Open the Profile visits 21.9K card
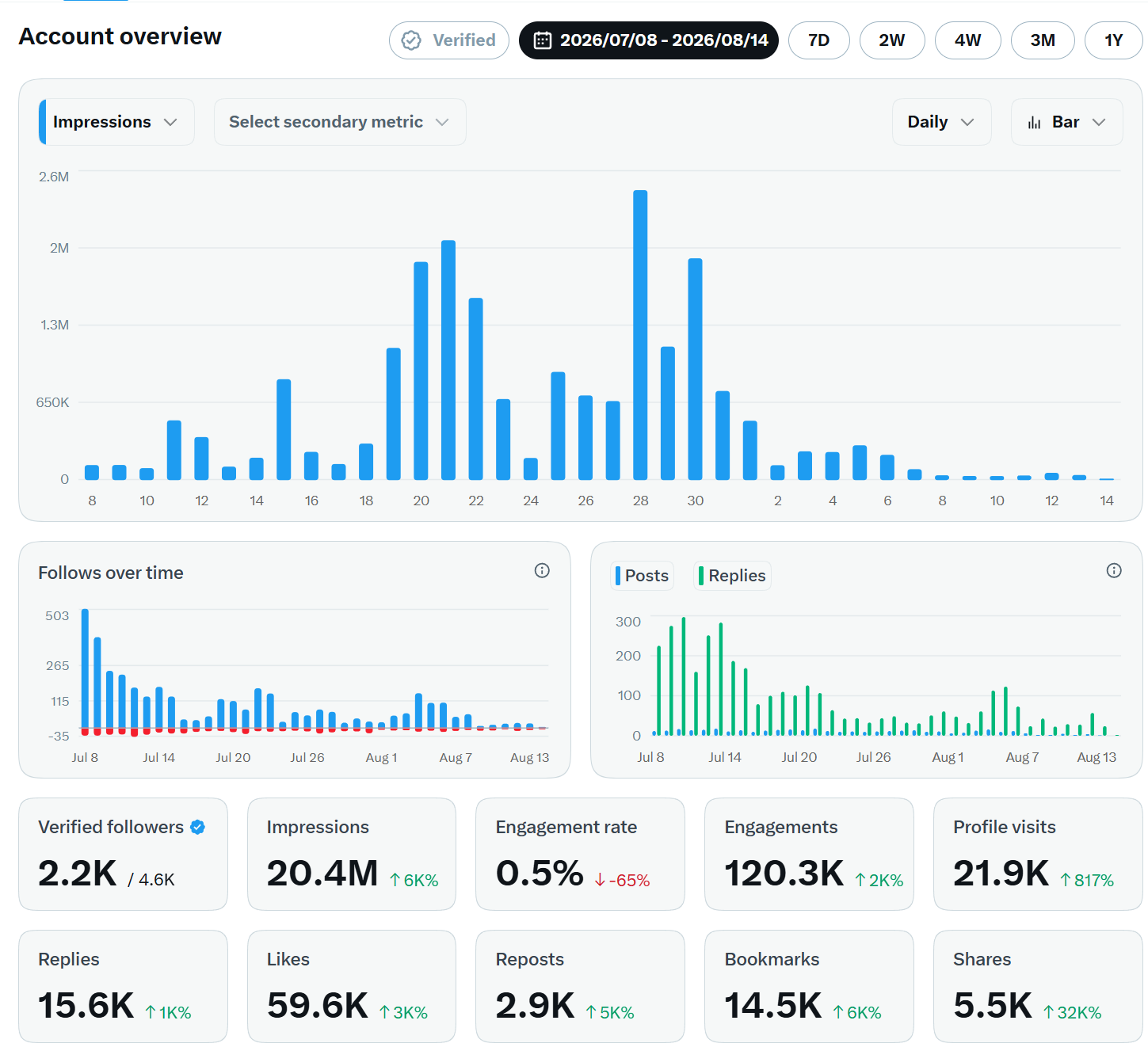This screenshot has height=1047, width=1148. pyautogui.click(x=1038, y=854)
